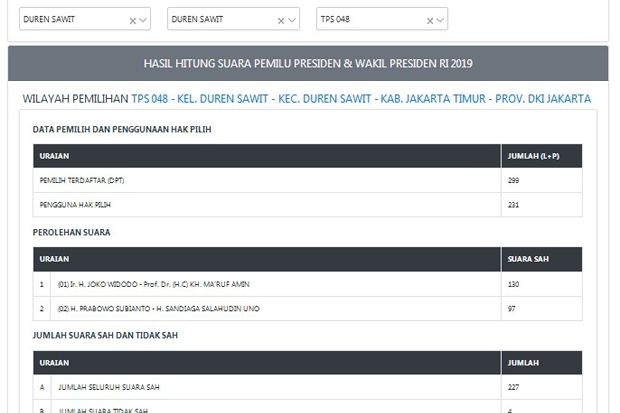The height and width of the screenshot is (413, 620).
Task: Select the vote count 97
Action: pyautogui.click(x=511, y=309)
